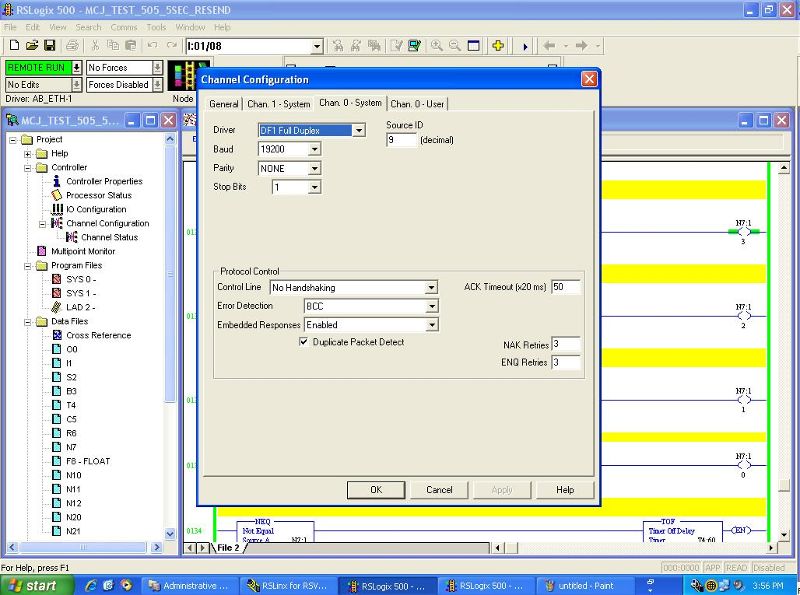Open the Control Line dropdown
Image resolution: width=800 pixels, height=595 pixels.
click(x=432, y=287)
